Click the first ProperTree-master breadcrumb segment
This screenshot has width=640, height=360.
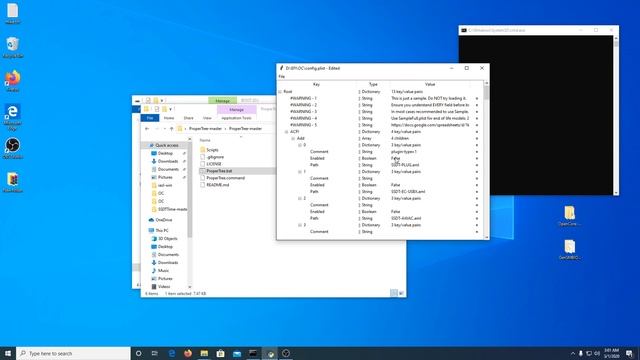click(205, 129)
